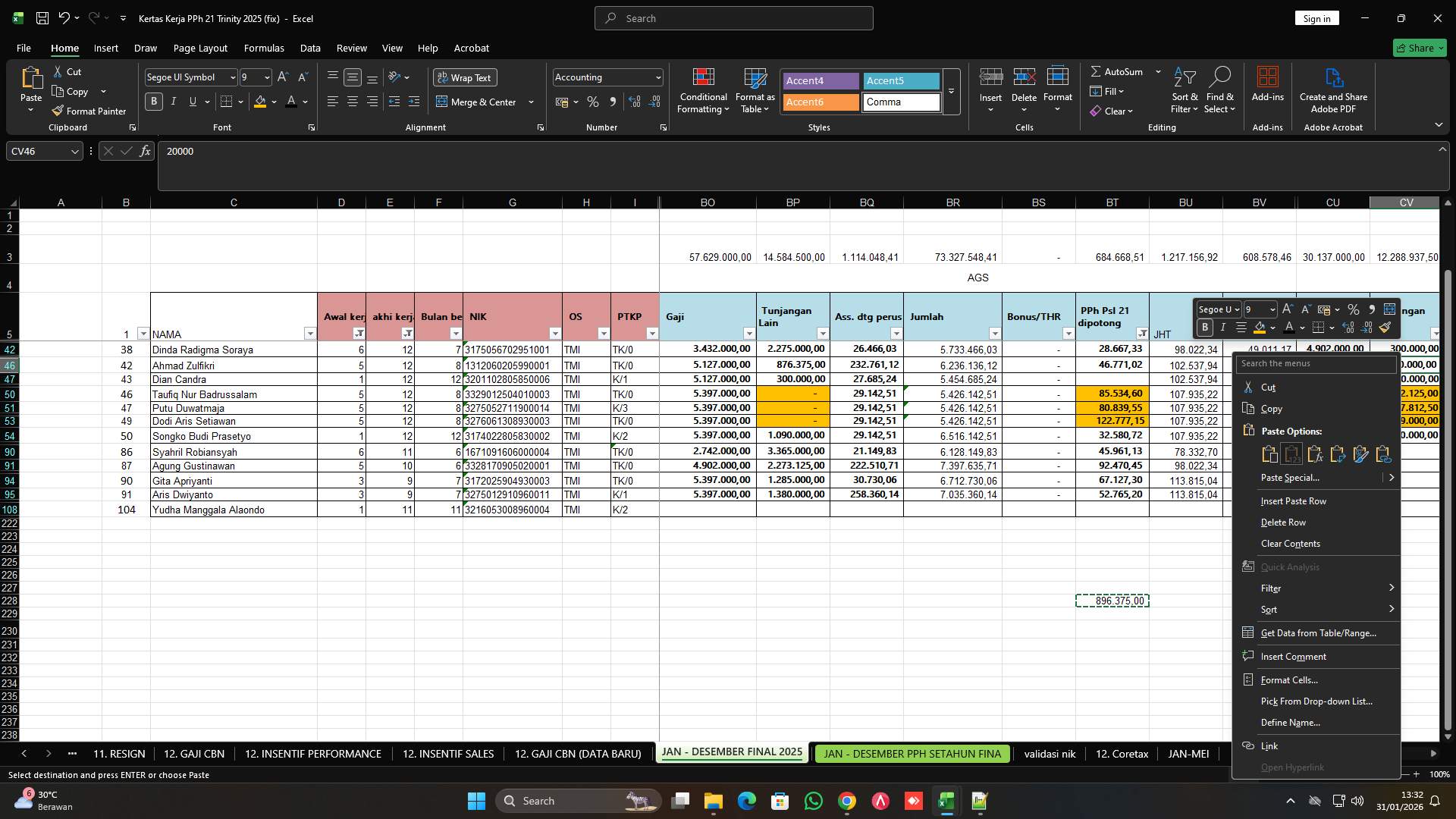Toggle Italic in the mini toolbar

pyautogui.click(x=1222, y=327)
